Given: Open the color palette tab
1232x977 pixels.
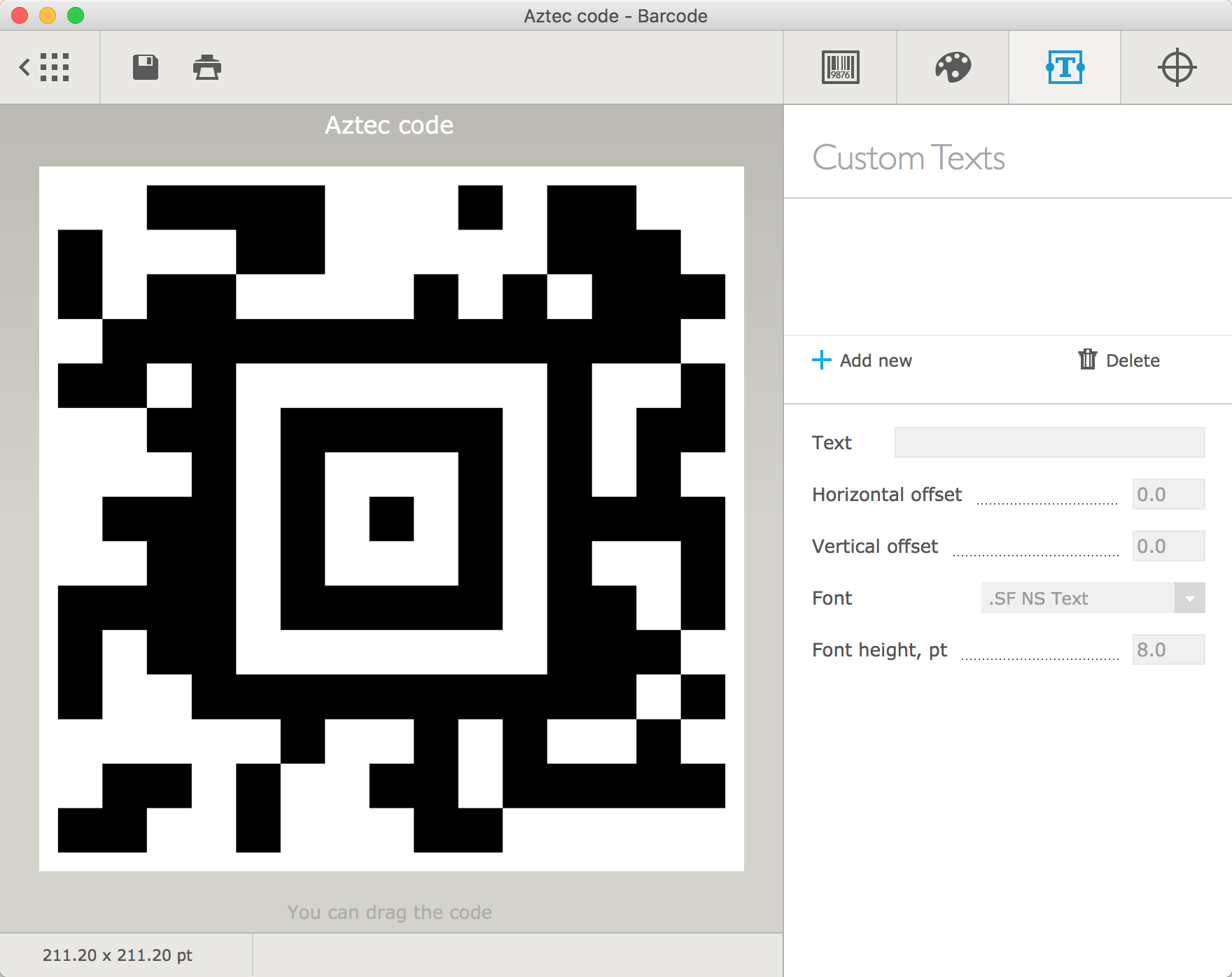Looking at the screenshot, I should pos(953,68).
